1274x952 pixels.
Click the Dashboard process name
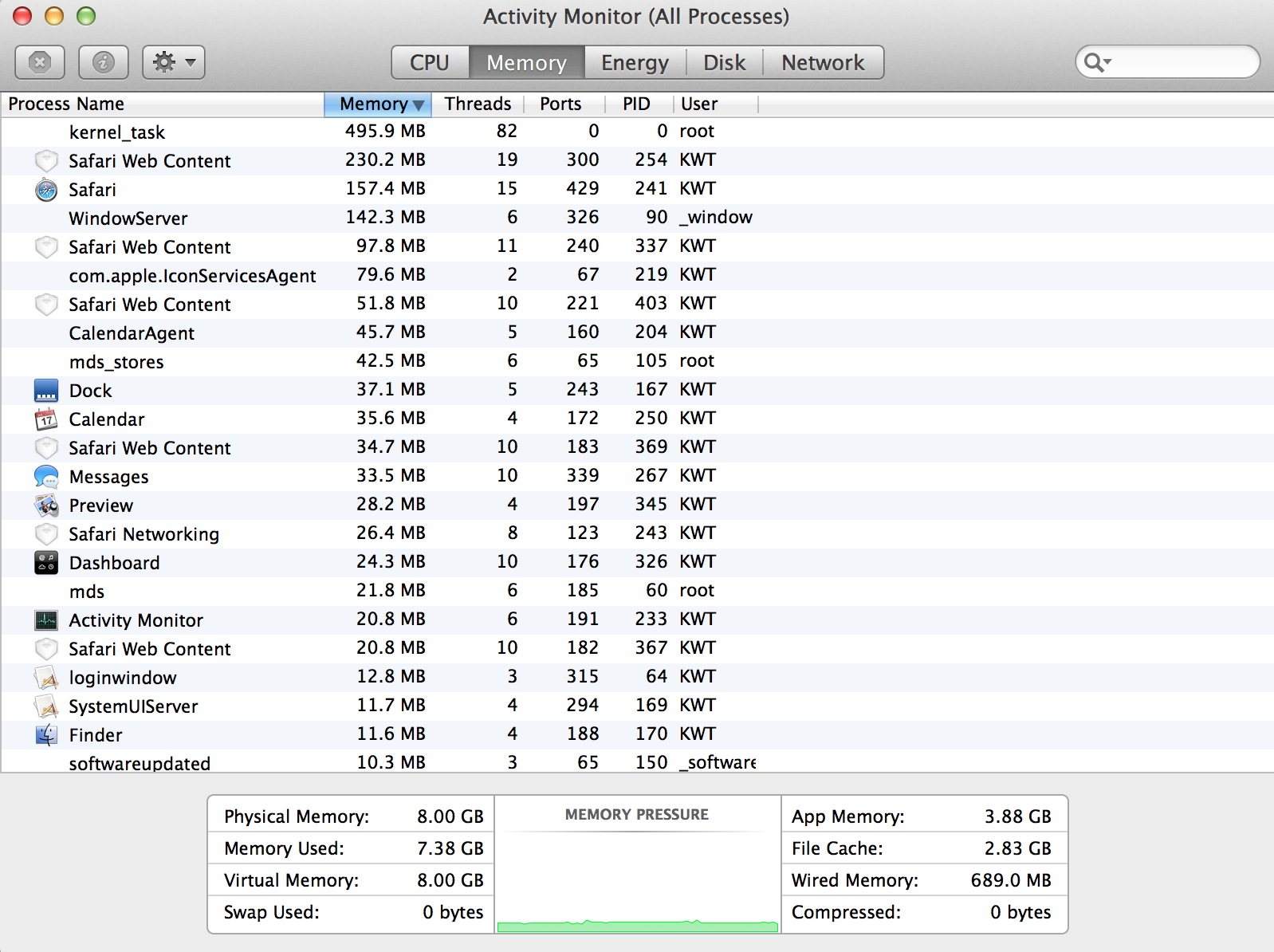[x=115, y=563]
